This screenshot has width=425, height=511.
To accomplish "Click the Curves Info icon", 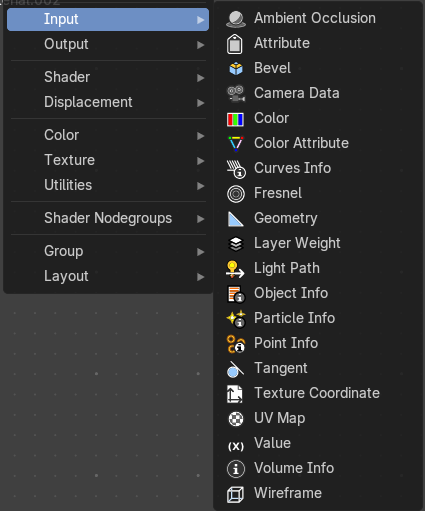I will [x=236, y=169].
